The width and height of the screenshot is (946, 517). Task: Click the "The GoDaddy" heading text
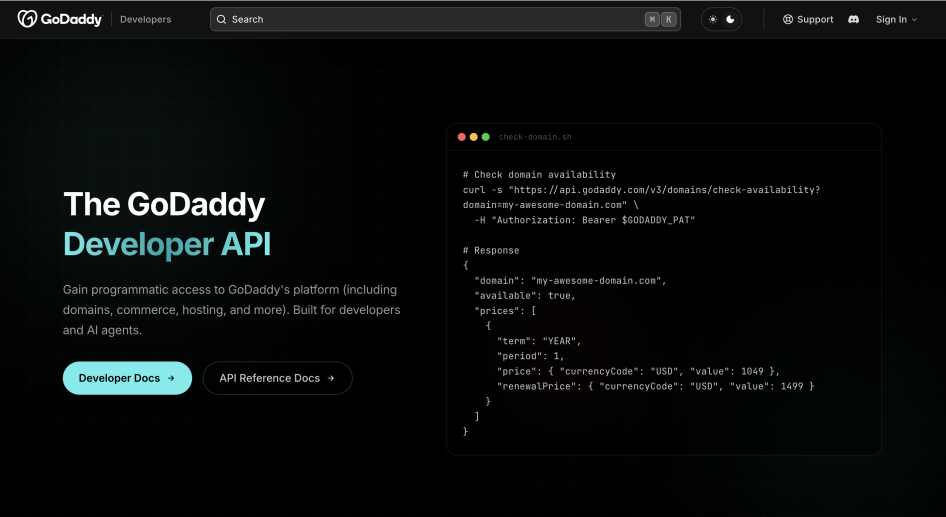point(164,204)
